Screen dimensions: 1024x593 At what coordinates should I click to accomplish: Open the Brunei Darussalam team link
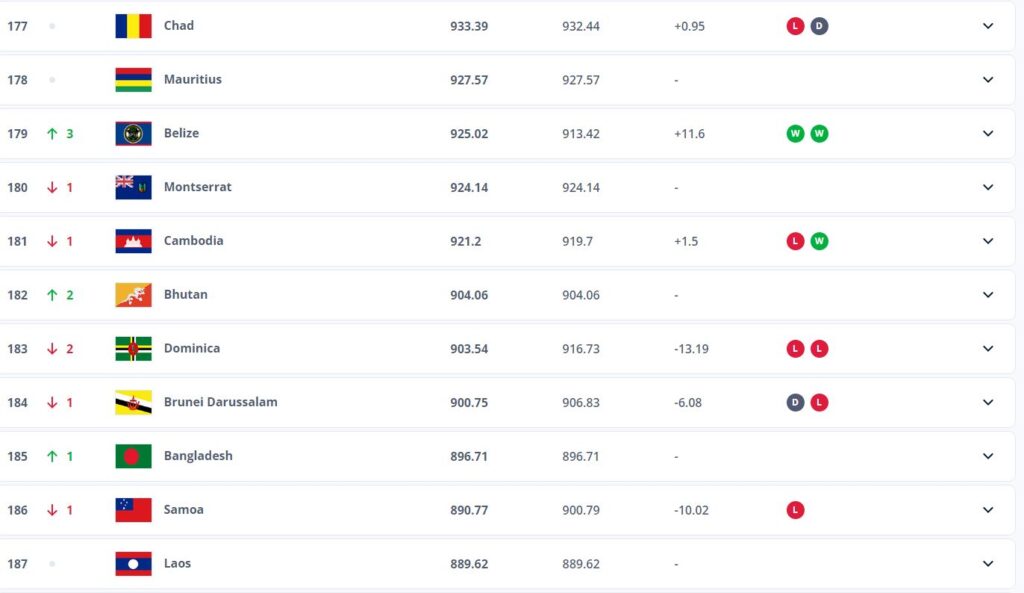click(x=220, y=402)
